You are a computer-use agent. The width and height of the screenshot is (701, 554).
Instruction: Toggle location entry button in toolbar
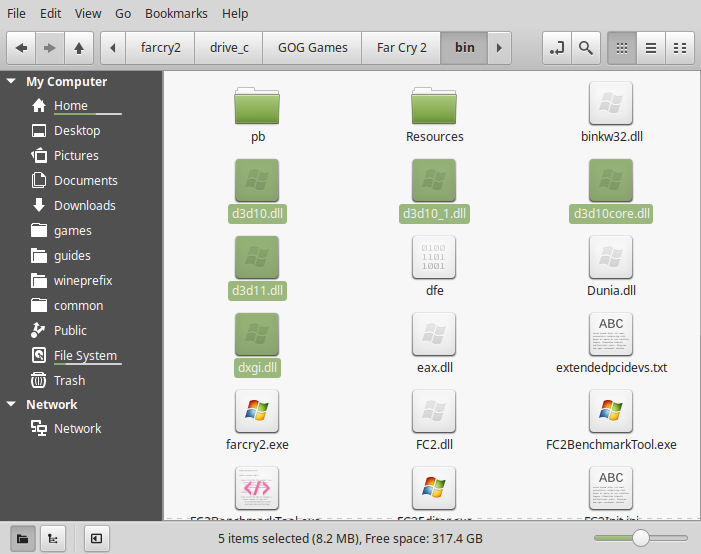pos(557,48)
